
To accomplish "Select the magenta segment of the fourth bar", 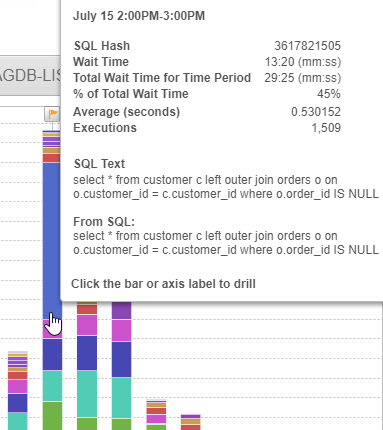I will coord(122,330).
